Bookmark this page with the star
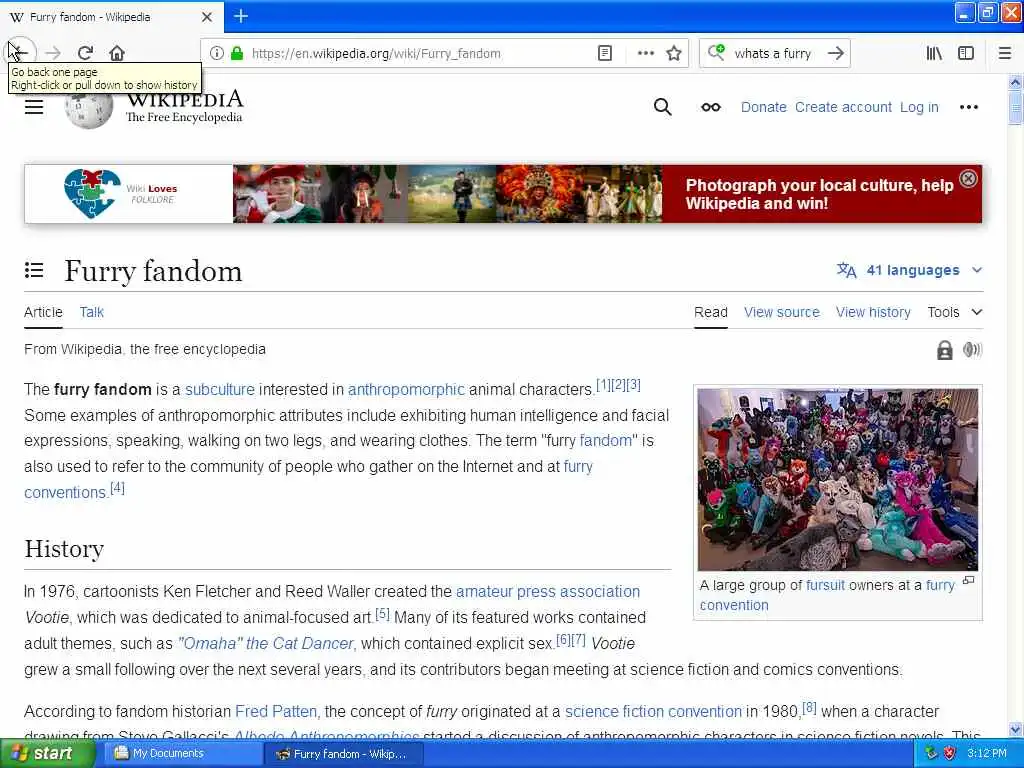The width and height of the screenshot is (1024, 768). 674,53
